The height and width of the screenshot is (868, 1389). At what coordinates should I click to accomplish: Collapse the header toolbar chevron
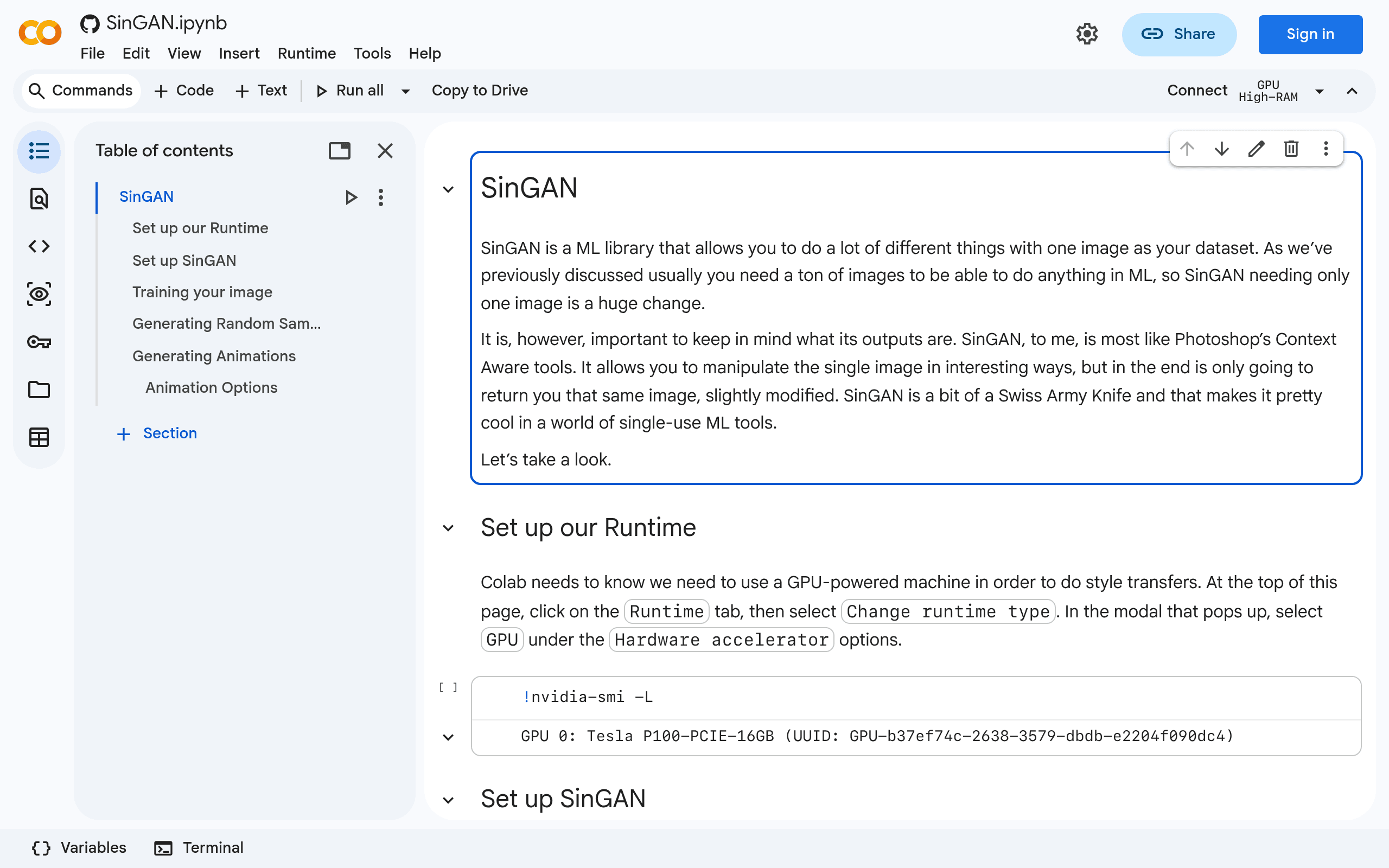1352,91
